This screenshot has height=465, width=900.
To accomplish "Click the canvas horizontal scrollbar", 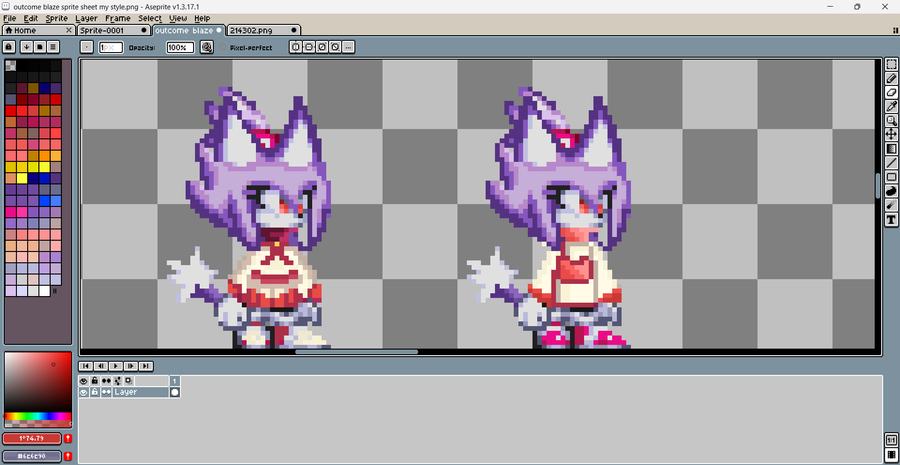I will tap(356, 352).
